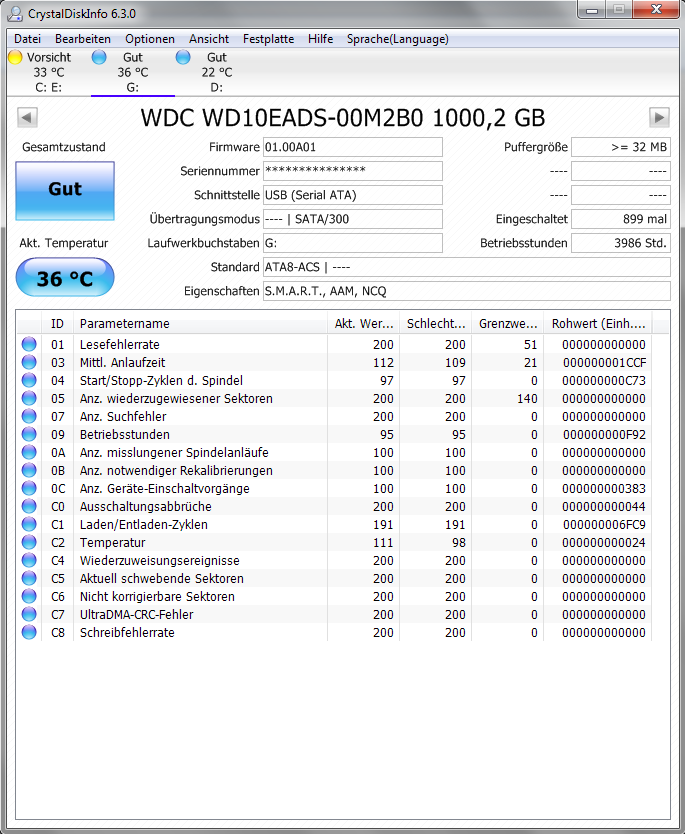This screenshot has width=685, height=834.
Task: Select raw value 000000000F92
Action: 604,435
